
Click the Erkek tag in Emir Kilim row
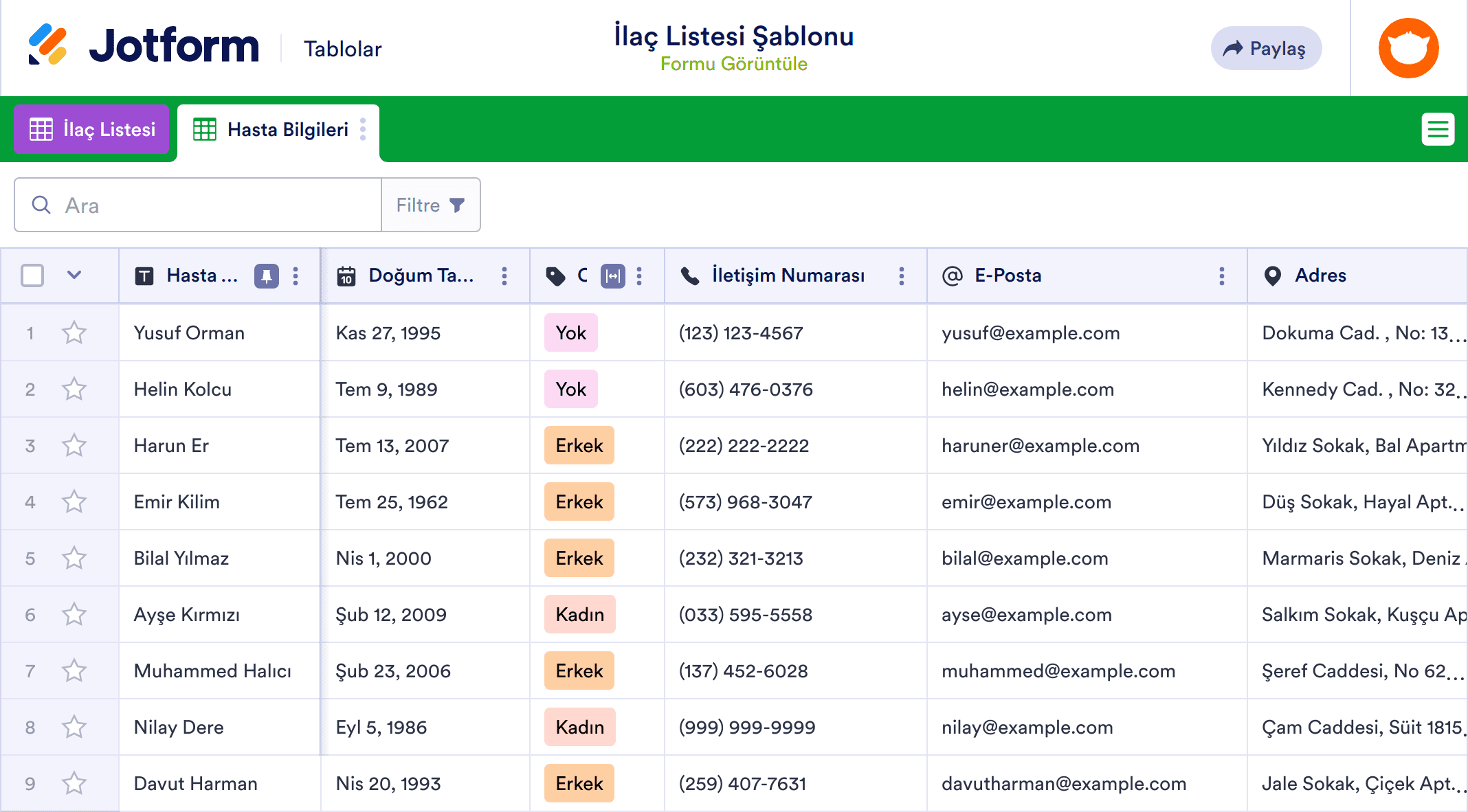coord(579,502)
